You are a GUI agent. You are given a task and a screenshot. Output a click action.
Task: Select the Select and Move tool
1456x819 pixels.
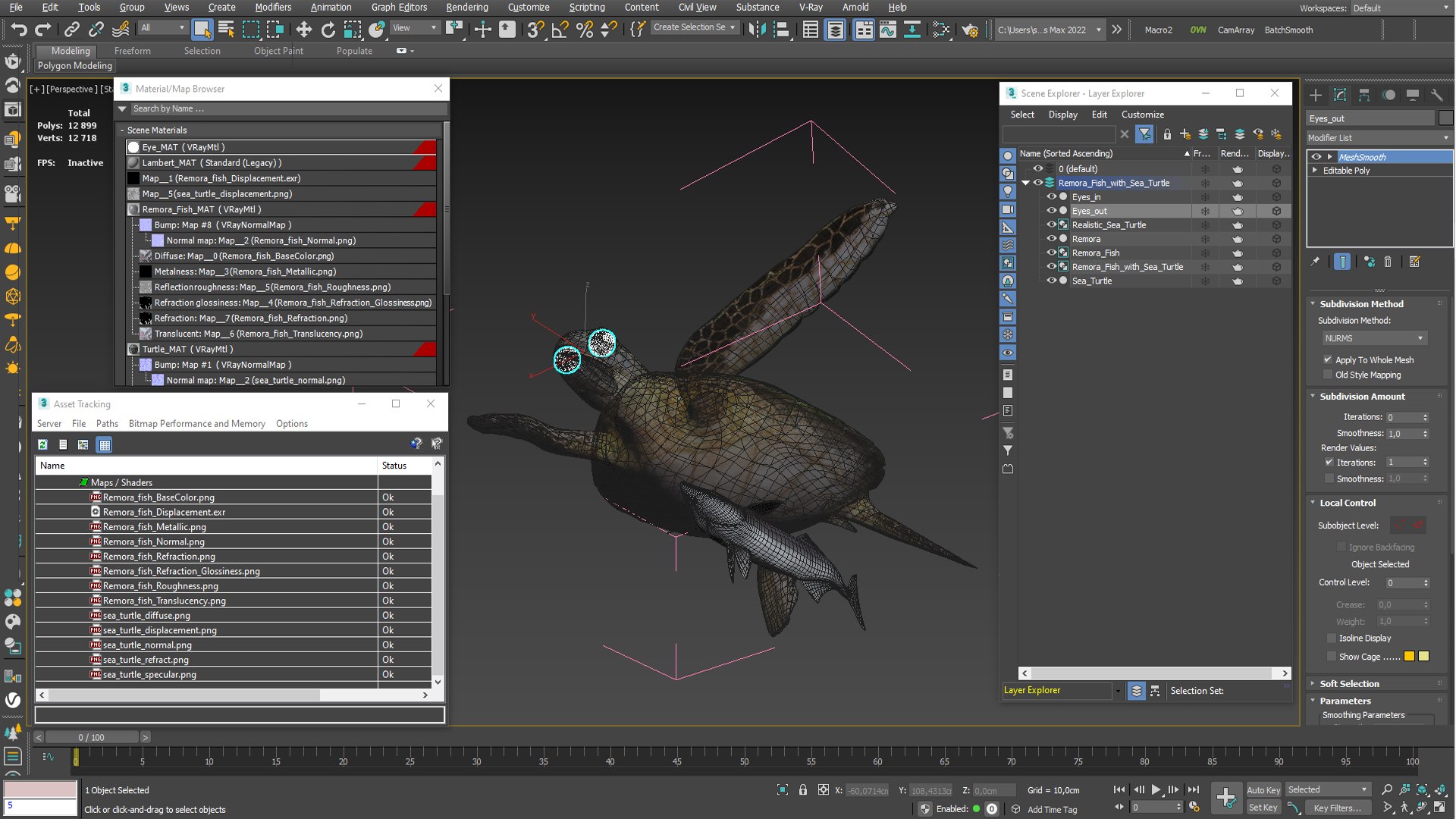(303, 30)
